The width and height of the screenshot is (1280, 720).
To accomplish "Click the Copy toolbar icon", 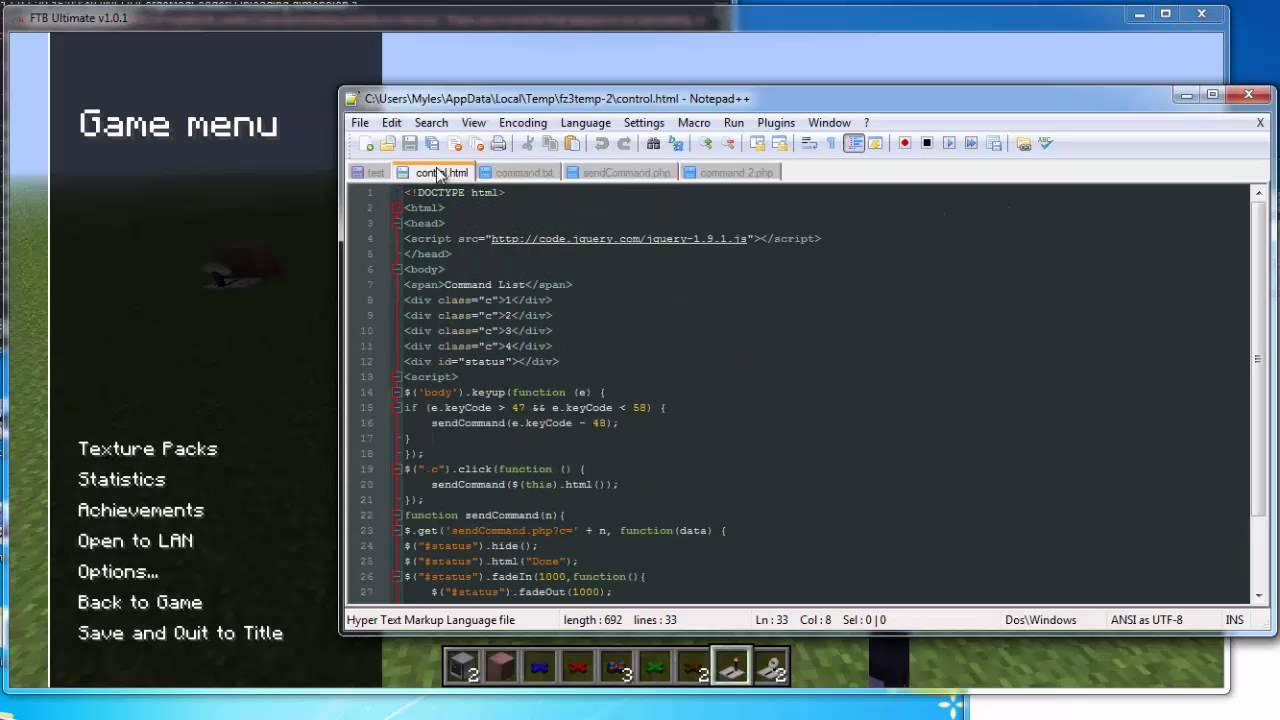I will [x=551, y=143].
